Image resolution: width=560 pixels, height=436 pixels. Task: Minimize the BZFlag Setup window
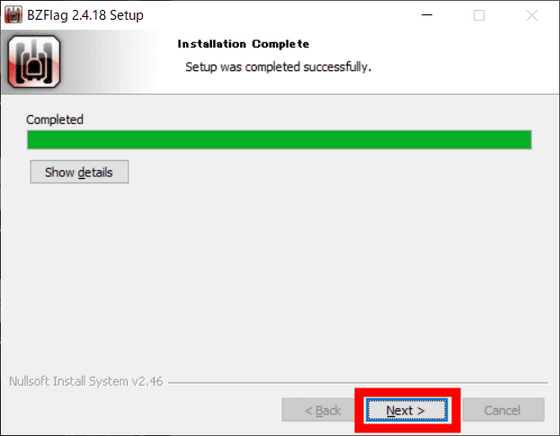427,15
